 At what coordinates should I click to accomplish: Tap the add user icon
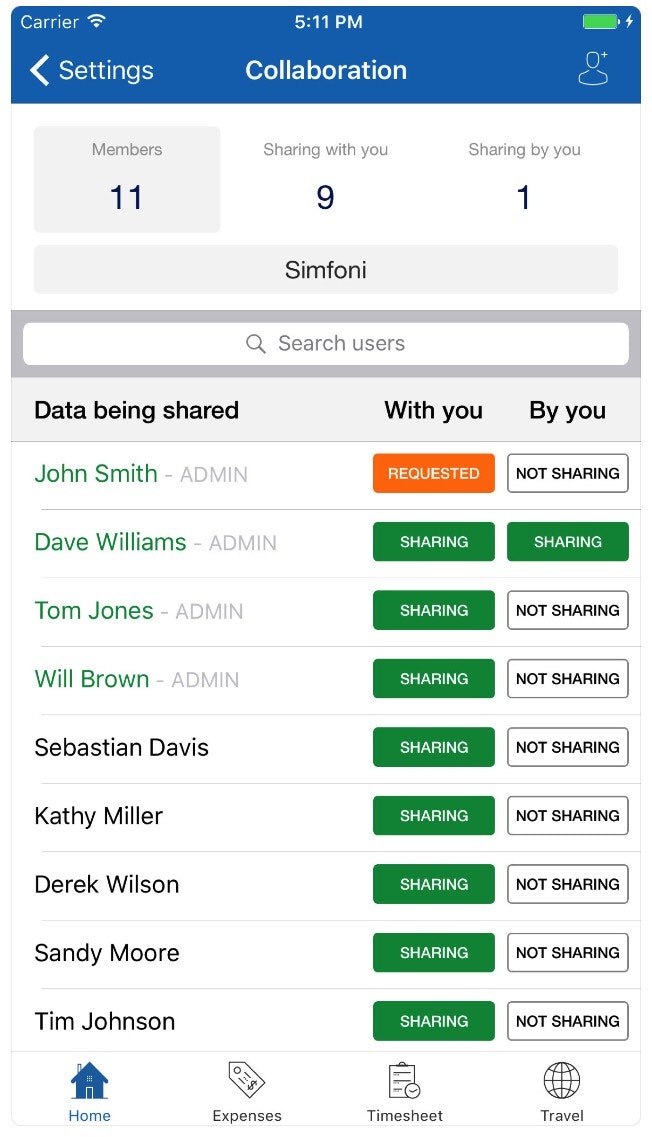593,69
